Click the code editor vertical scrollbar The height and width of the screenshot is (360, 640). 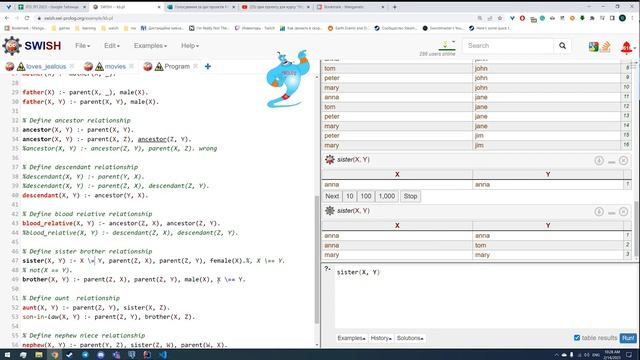coord(317,259)
